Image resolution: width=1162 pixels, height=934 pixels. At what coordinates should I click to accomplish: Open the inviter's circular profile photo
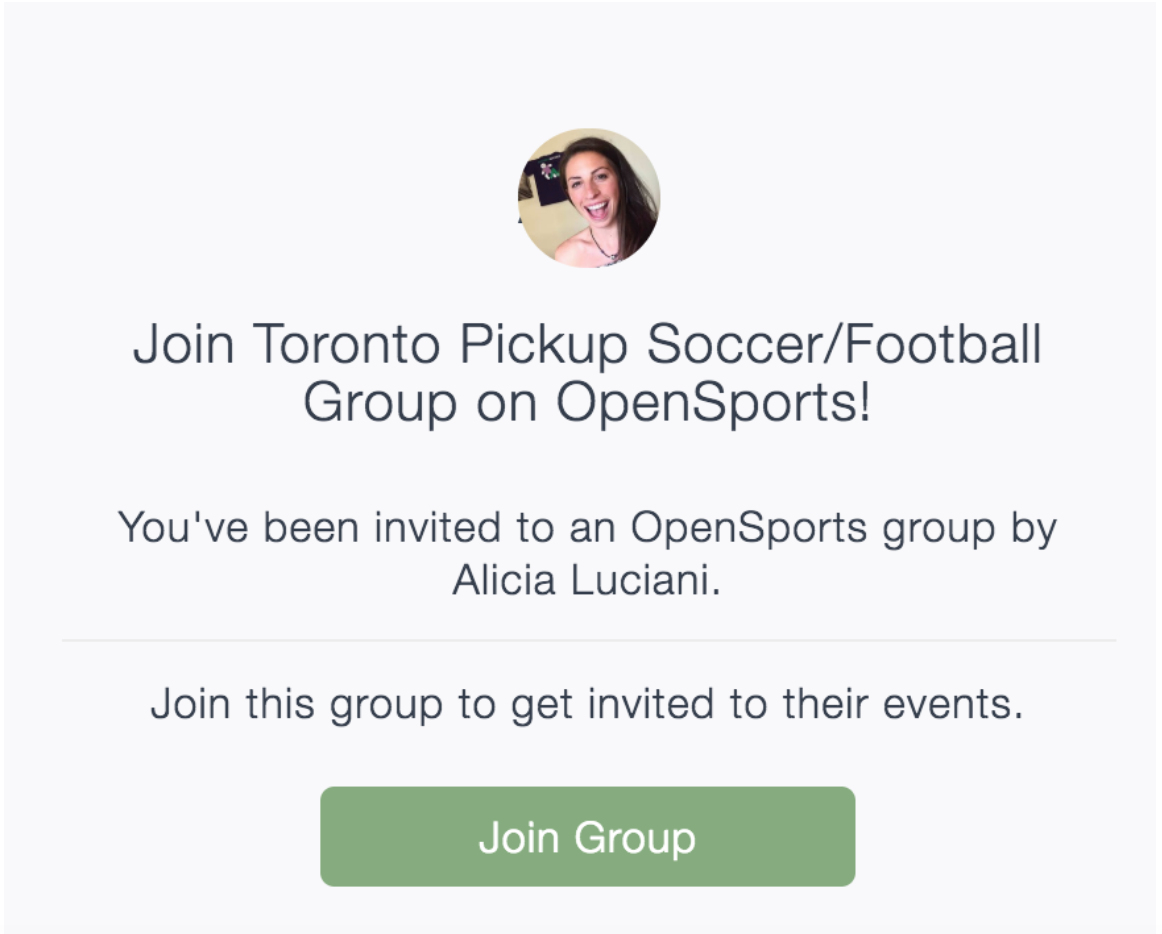point(589,198)
